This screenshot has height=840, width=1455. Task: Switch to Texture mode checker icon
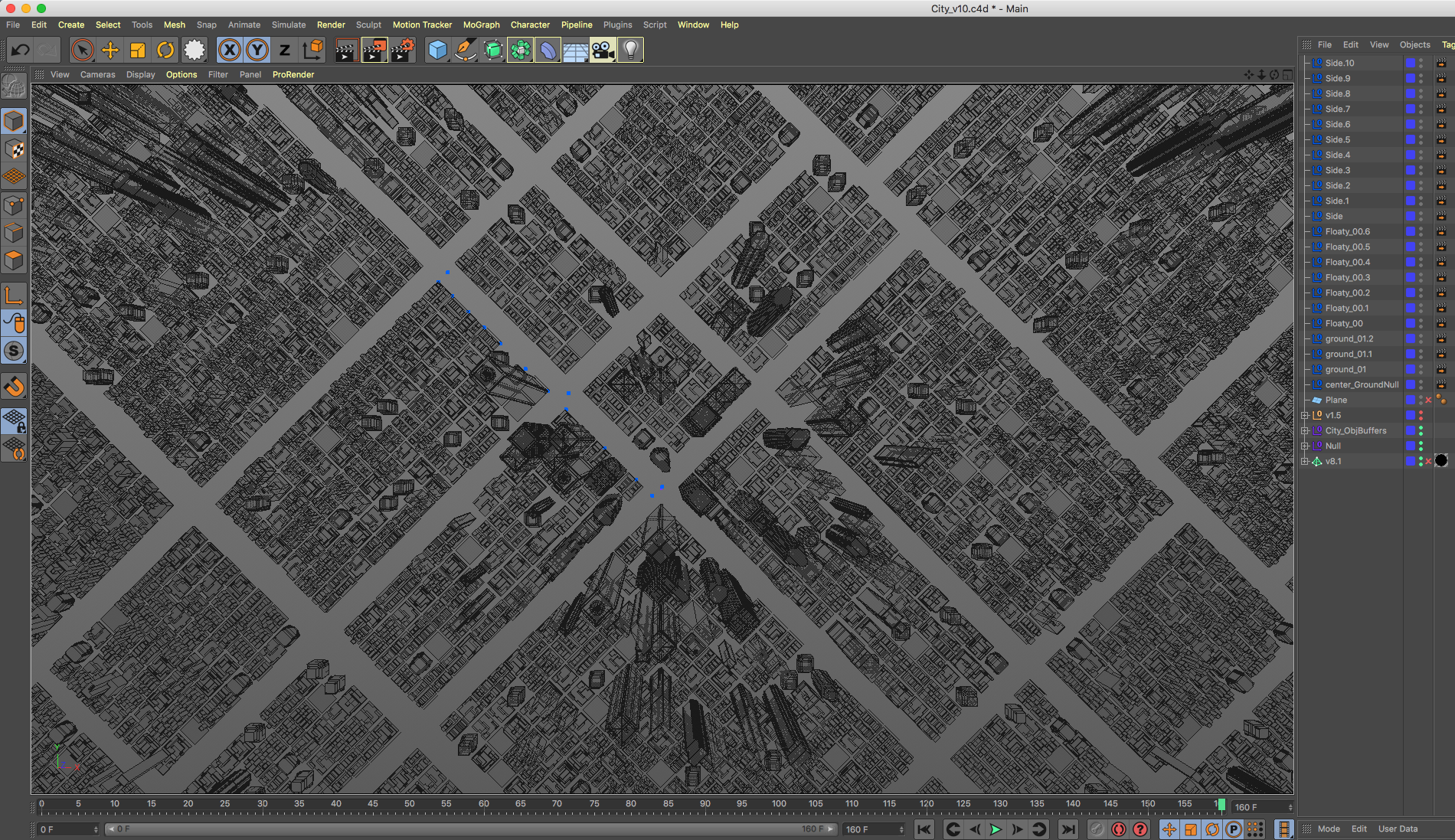(14, 149)
